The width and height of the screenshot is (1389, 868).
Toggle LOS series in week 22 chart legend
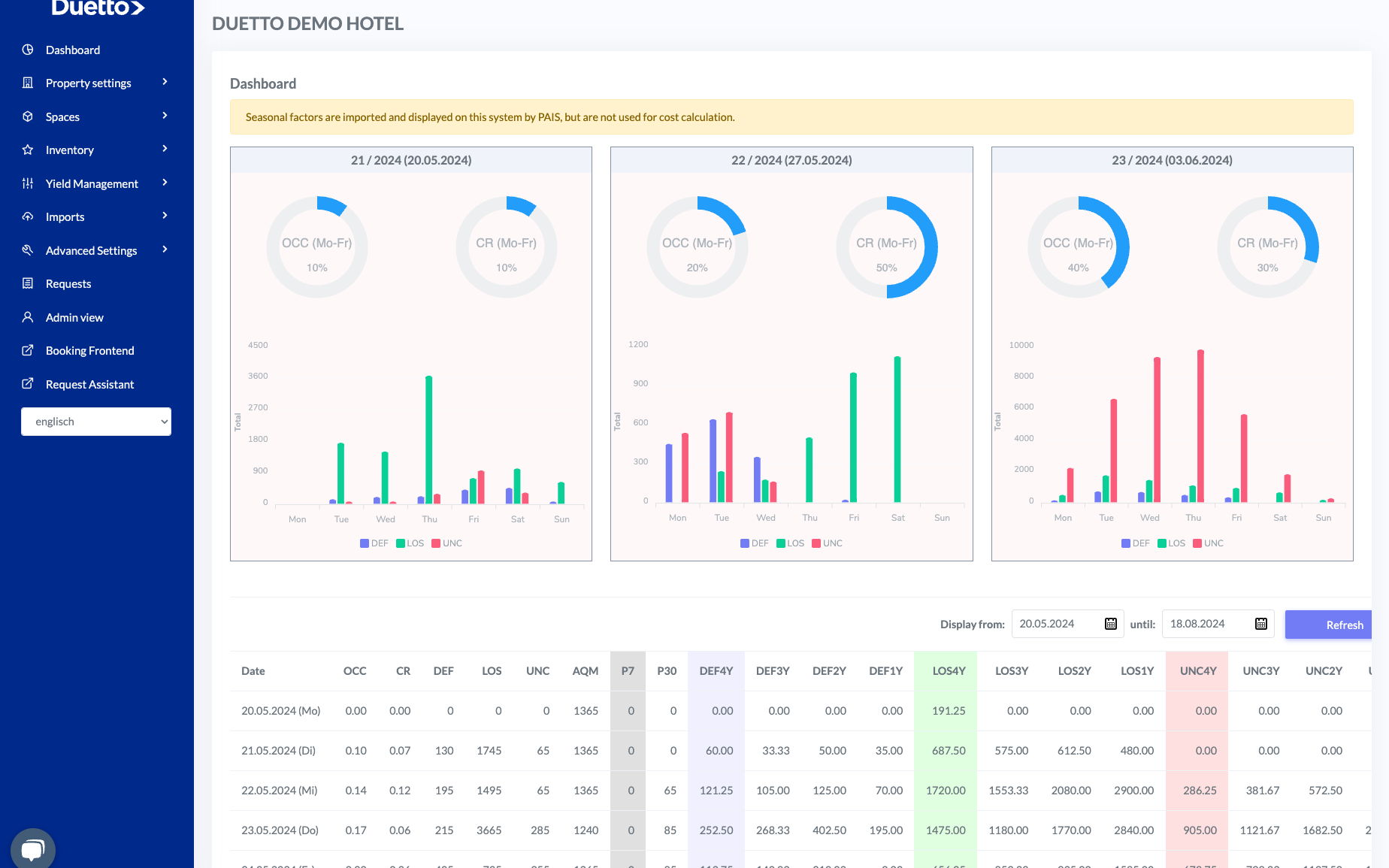point(790,543)
